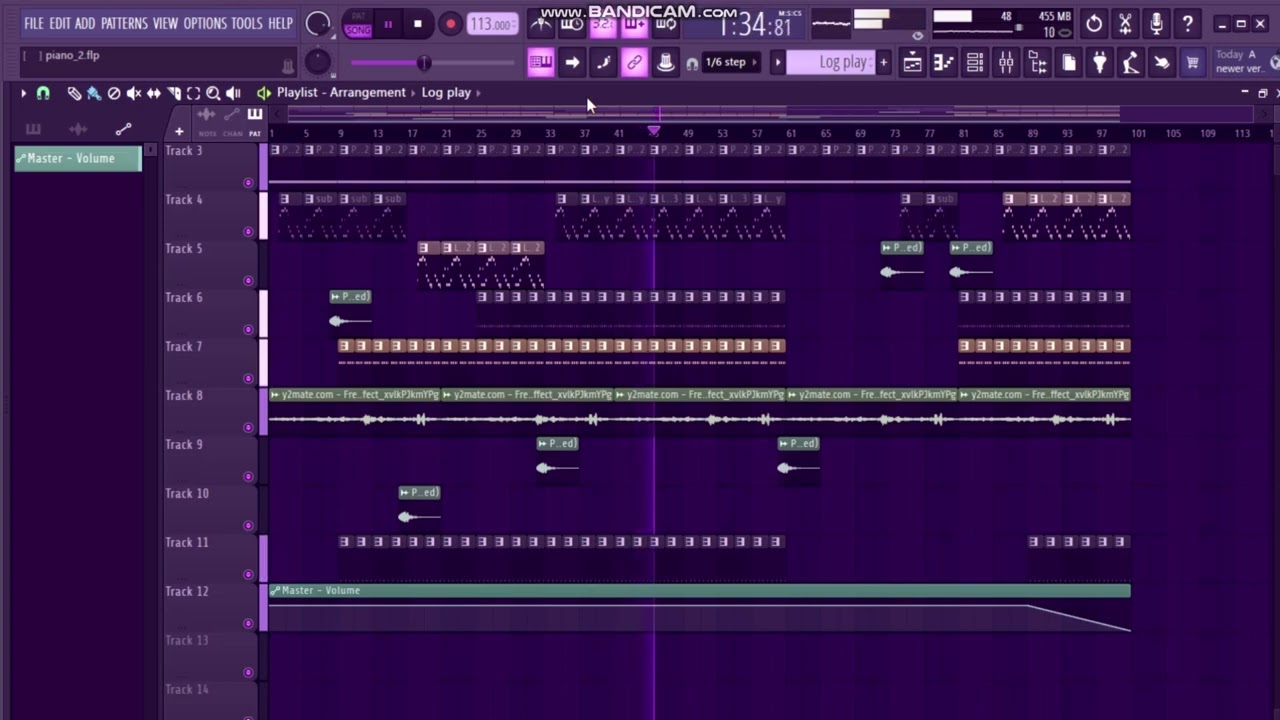Open the Browser panel
1280x720 pixels.
(x=1037, y=63)
